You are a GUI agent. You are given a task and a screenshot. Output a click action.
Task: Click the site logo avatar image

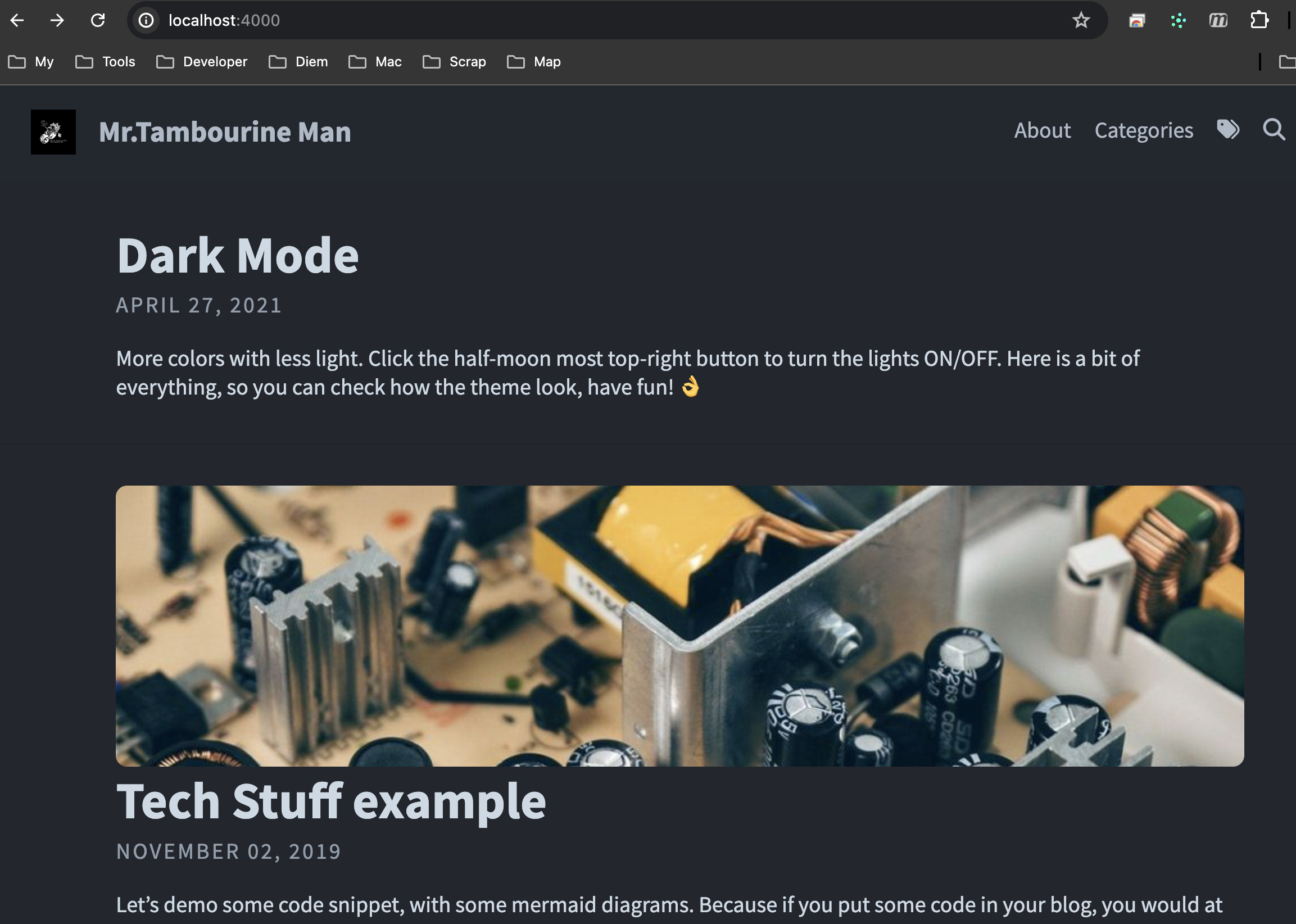coord(53,132)
